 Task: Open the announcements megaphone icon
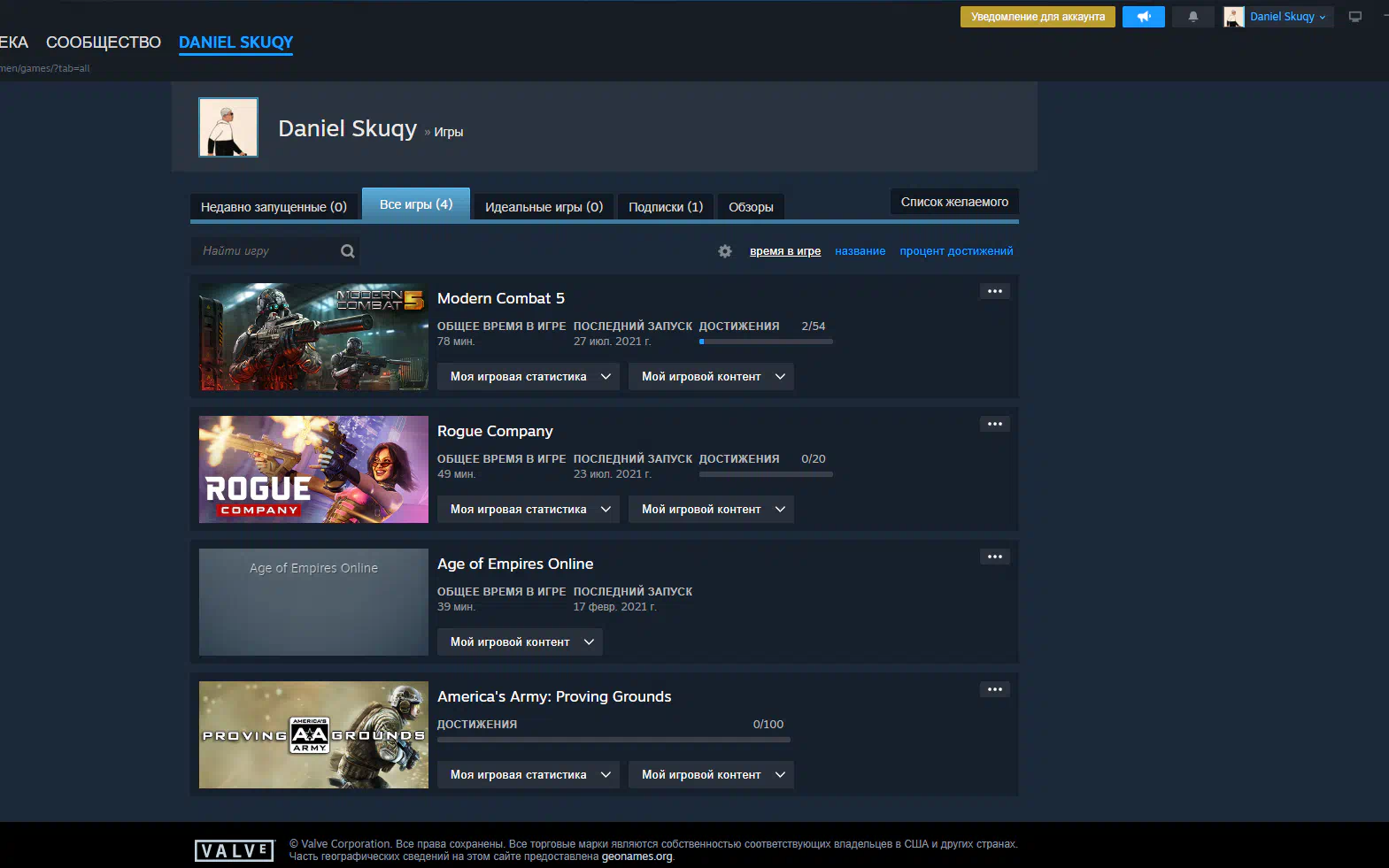(x=1144, y=17)
